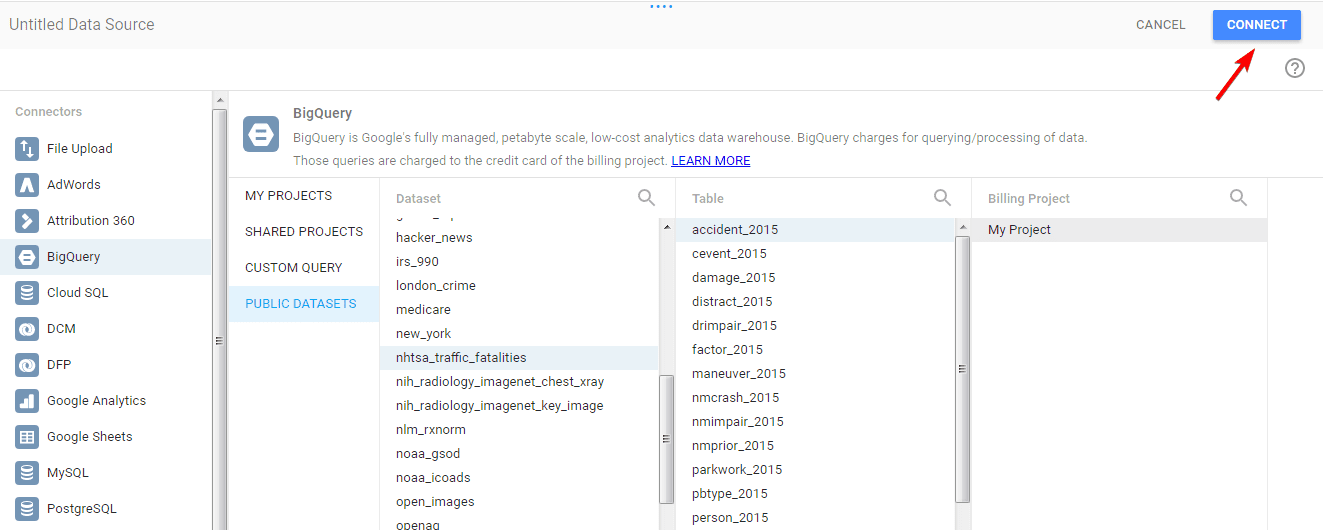Search datasets with the magnifier icon
1323x530 pixels.
point(647,198)
